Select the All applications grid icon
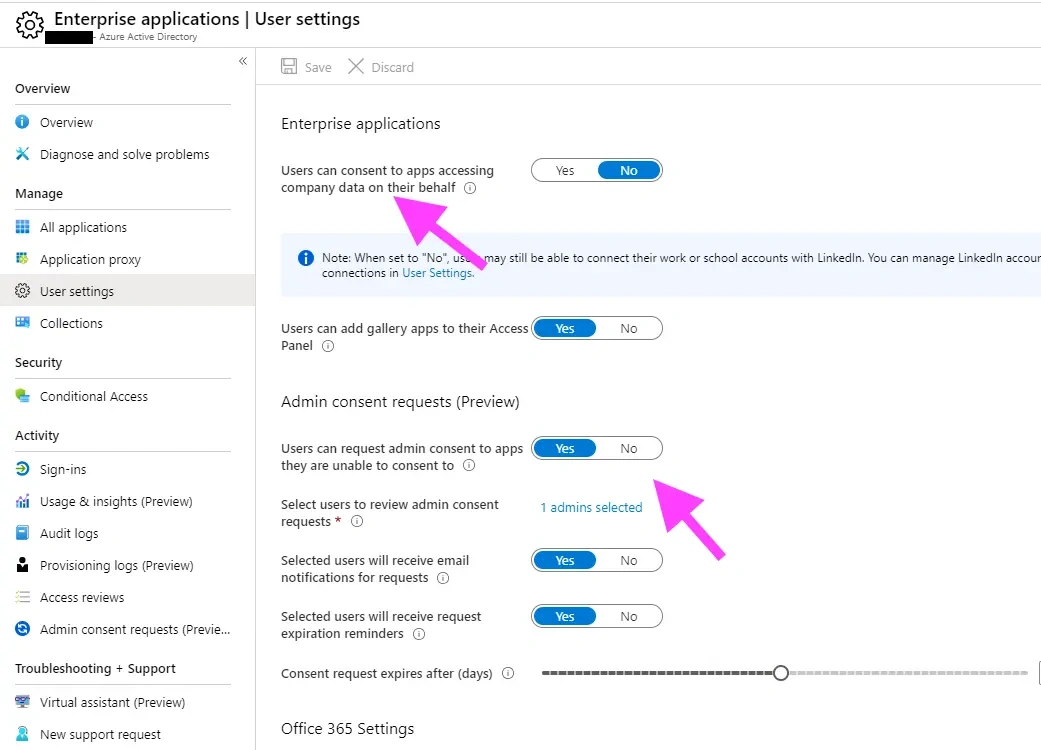The height and width of the screenshot is (750, 1041). click(x=24, y=227)
